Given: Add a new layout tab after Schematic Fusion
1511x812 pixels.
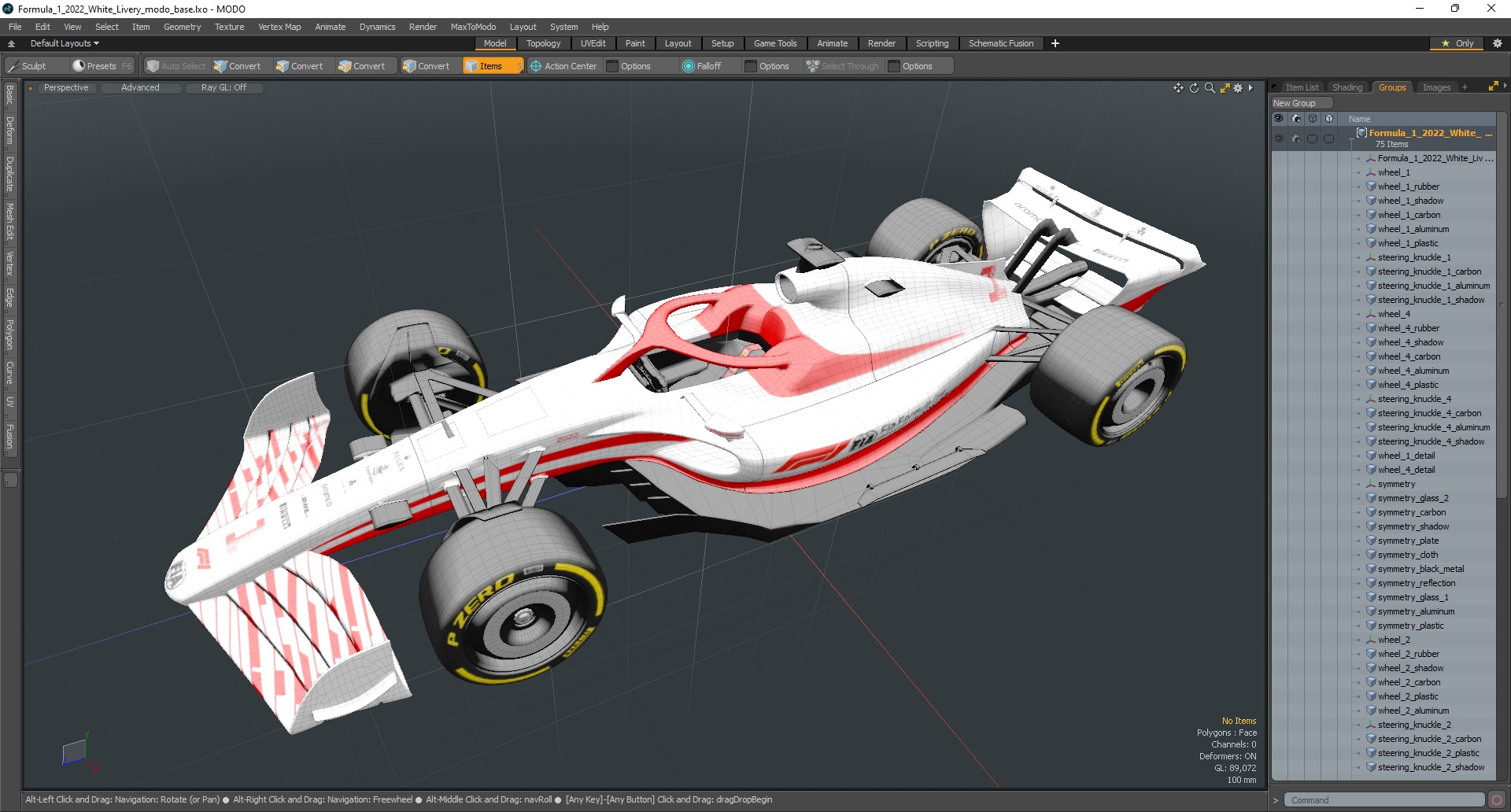Looking at the screenshot, I should point(1055,43).
